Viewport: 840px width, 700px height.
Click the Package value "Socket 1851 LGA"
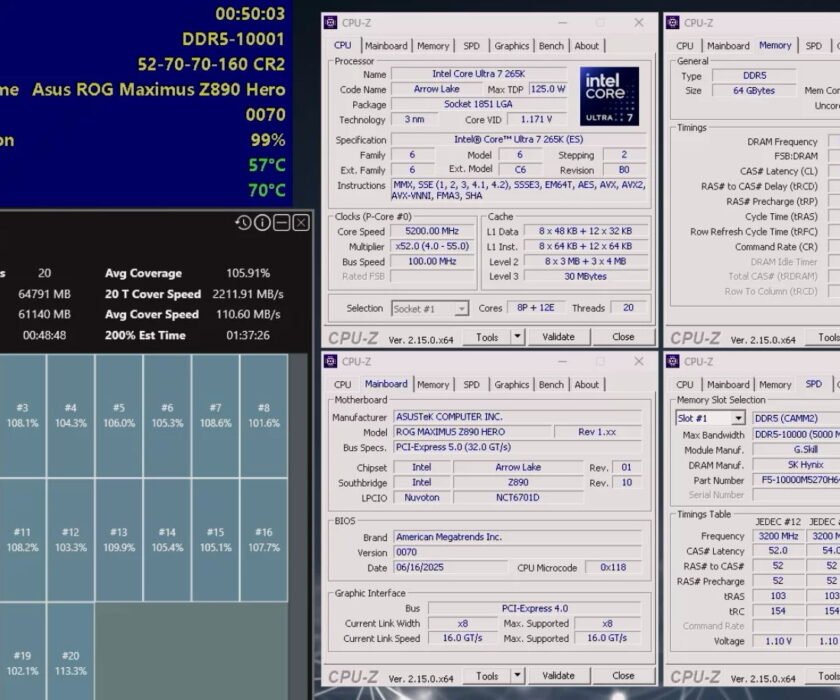(x=478, y=104)
